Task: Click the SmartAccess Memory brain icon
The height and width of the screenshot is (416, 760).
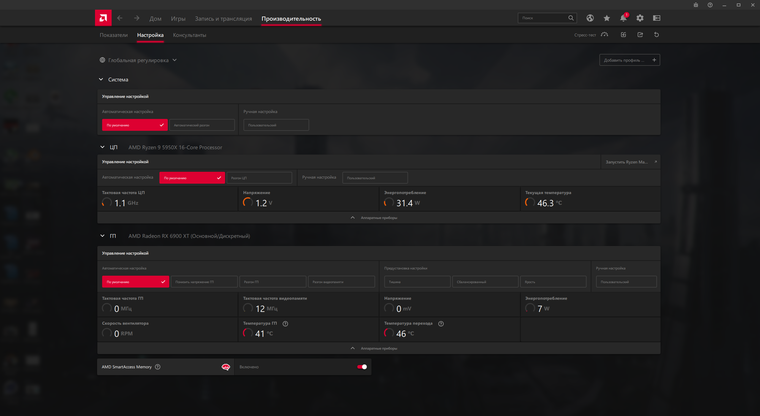Action: 225,367
